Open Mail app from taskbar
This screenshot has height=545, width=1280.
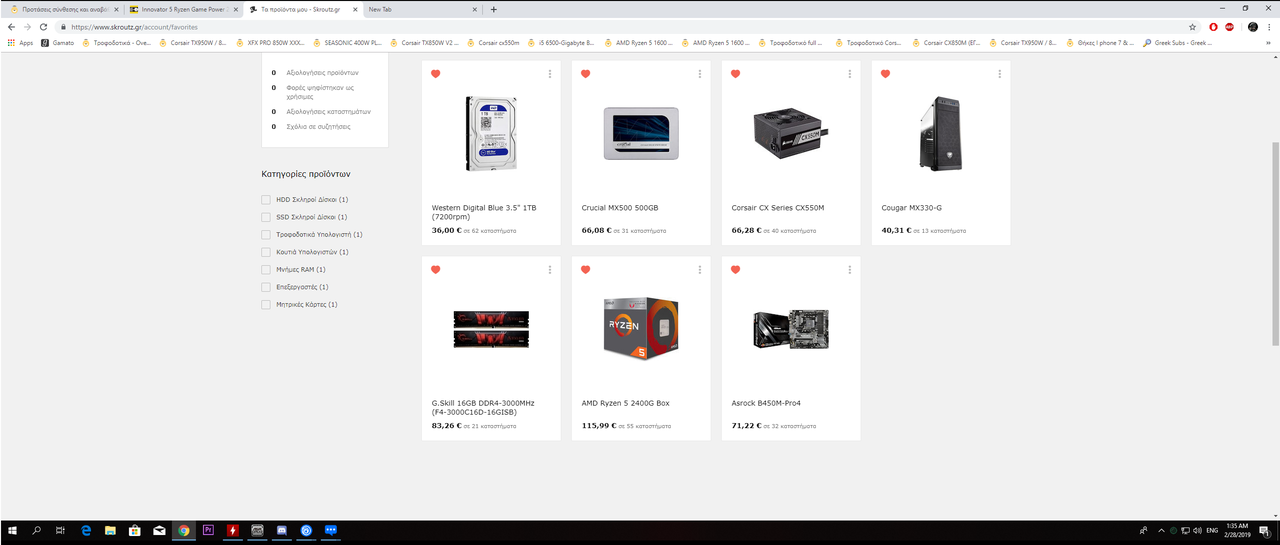point(159,530)
